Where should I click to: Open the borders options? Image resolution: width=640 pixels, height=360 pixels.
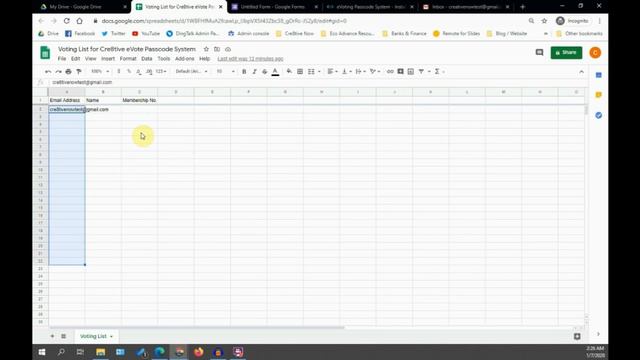click(x=300, y=71)
